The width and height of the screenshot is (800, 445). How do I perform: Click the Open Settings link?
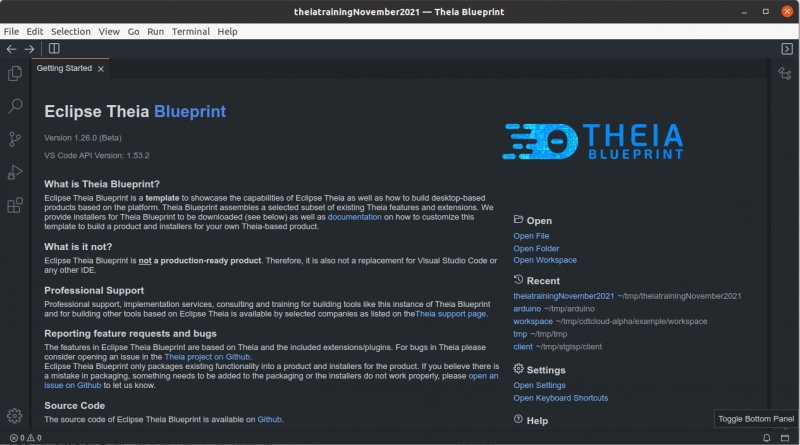[x=539, y=385]
